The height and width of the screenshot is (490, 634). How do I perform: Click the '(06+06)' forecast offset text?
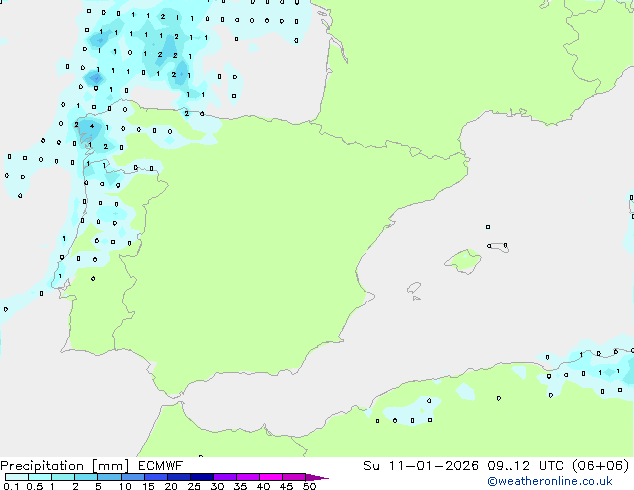pos(600,466)
